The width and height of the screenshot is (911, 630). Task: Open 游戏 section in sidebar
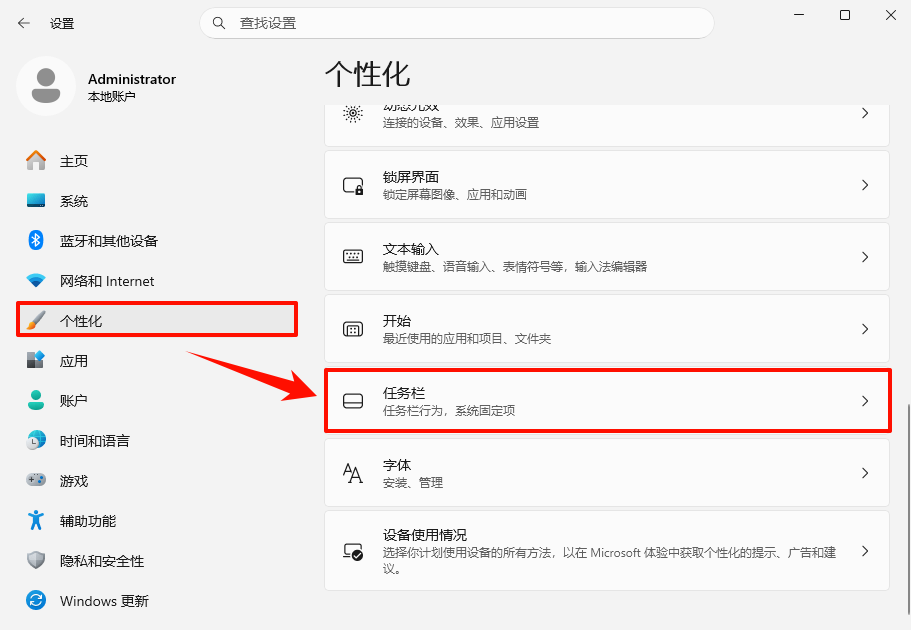(157, 481)
